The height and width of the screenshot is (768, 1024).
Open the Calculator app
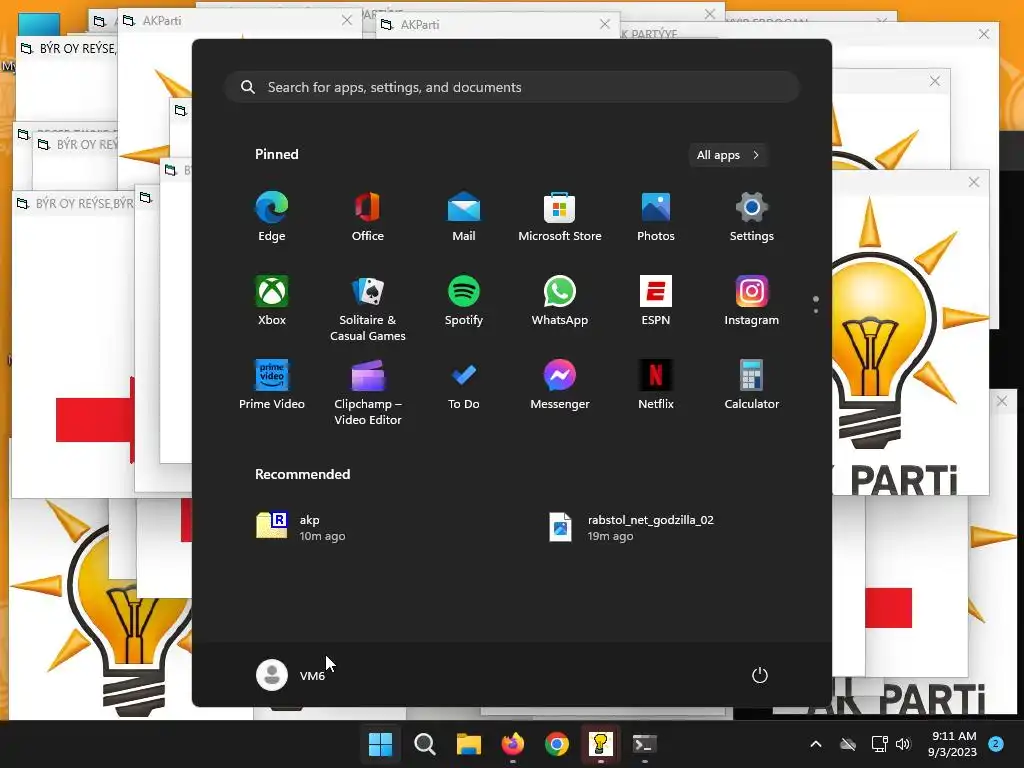(x=752, y=385)
